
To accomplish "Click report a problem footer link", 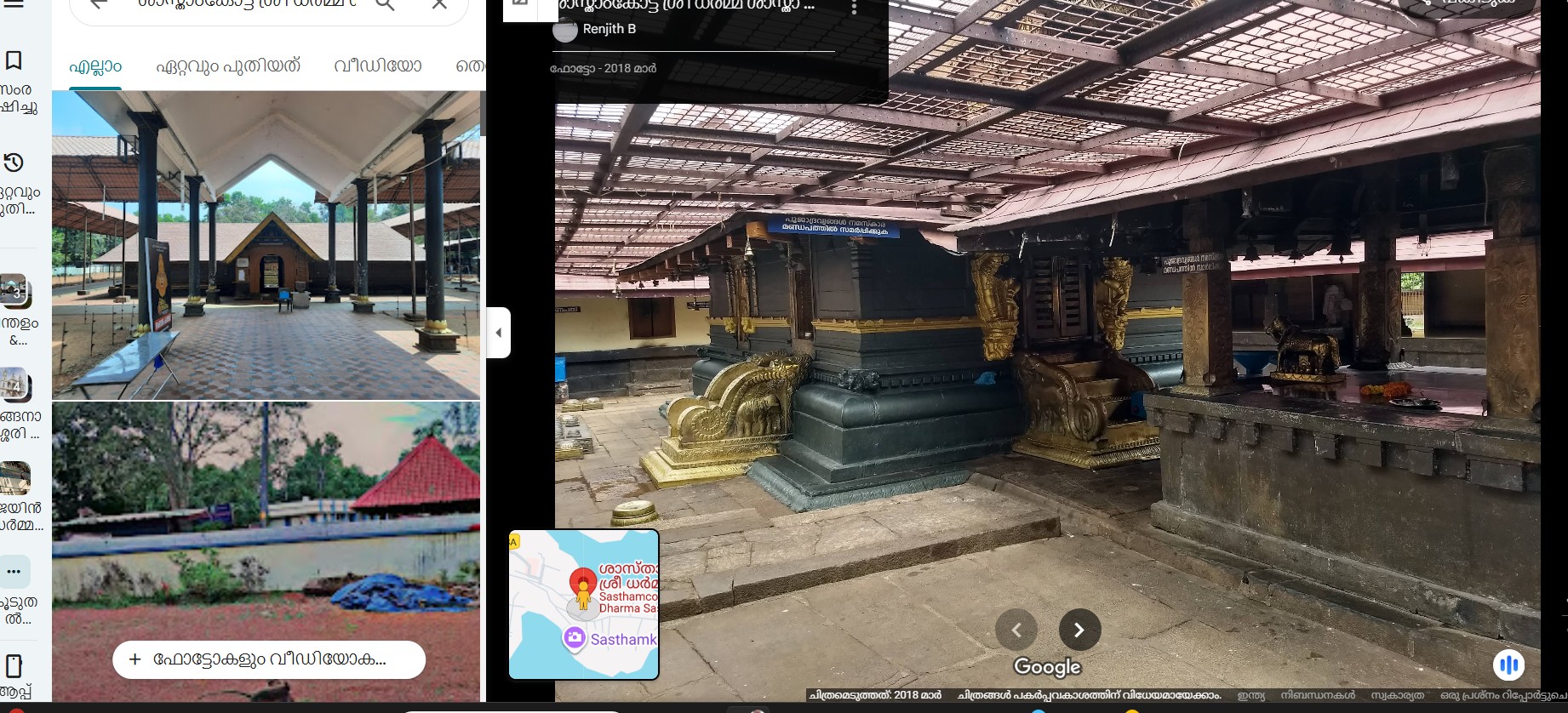I will [x=1502, y=695].
